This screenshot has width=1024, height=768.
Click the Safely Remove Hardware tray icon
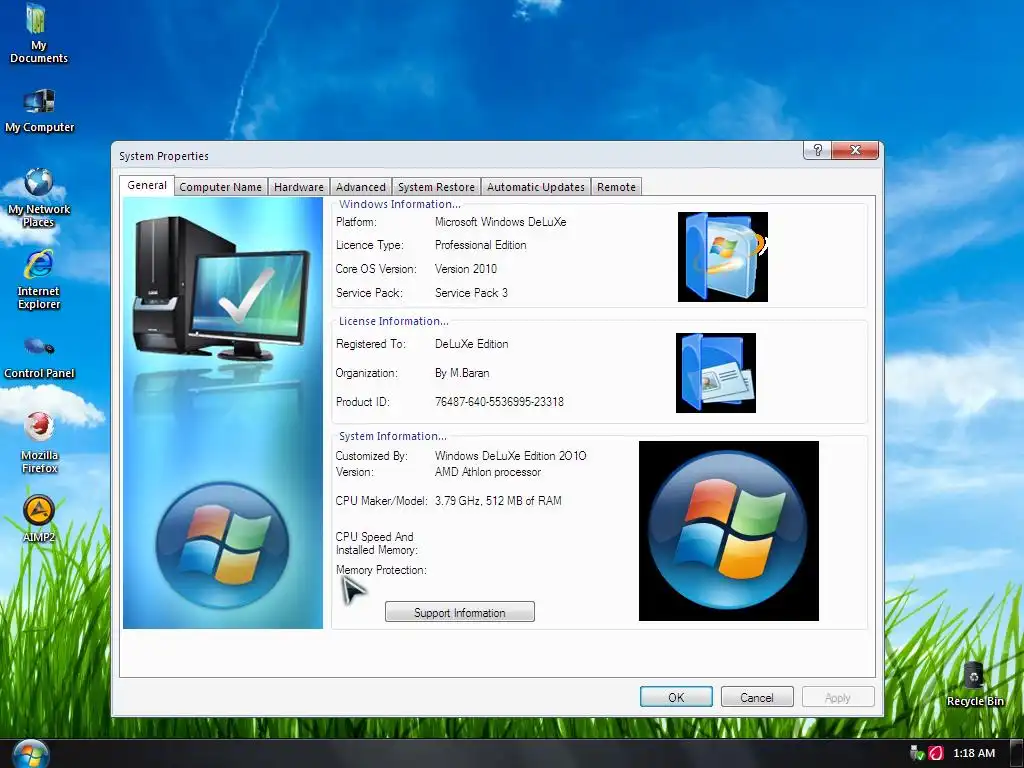point(917,753)
